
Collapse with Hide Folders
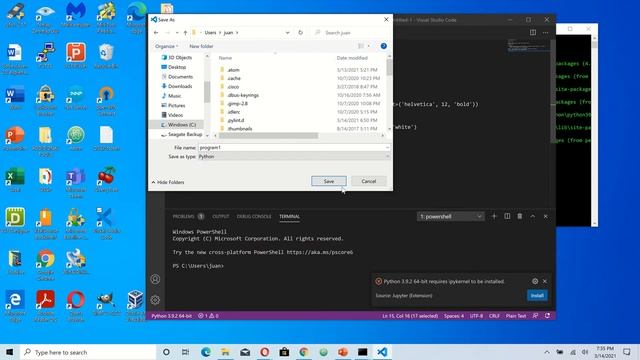[x=168, y=182]
